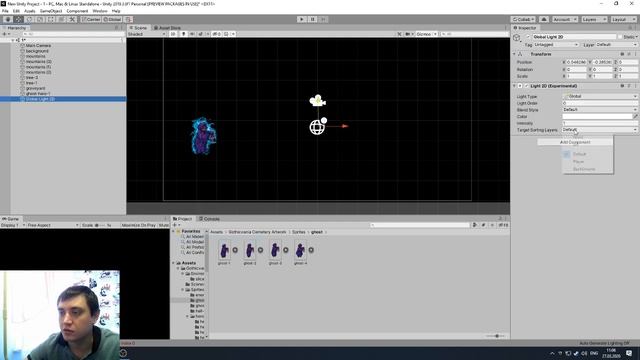Toggle pivot mode Center button
The width and height of the screenshot is (640, 360).
coord(91,19)
